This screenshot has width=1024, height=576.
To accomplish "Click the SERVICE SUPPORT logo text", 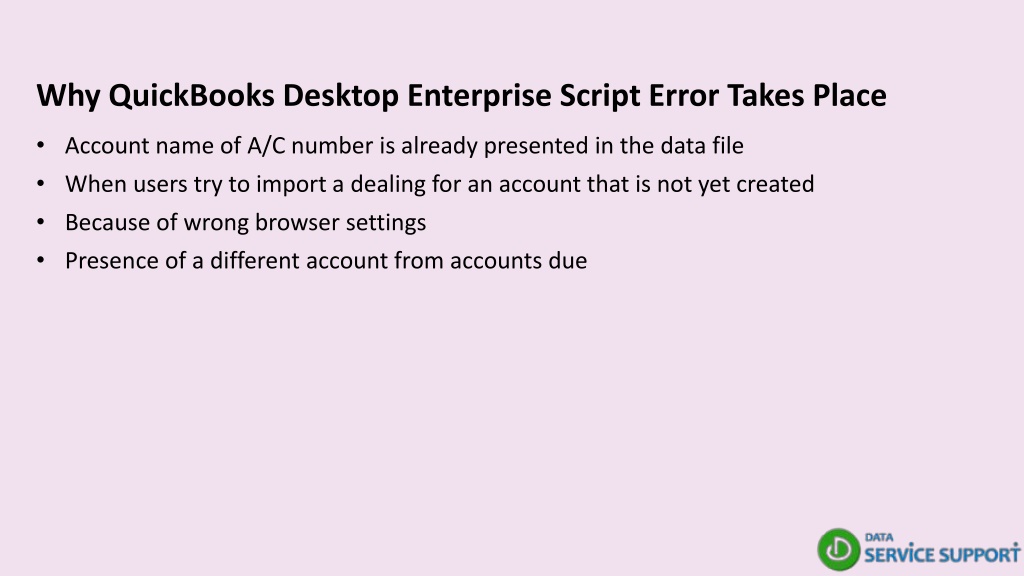I will coord(942,554).
